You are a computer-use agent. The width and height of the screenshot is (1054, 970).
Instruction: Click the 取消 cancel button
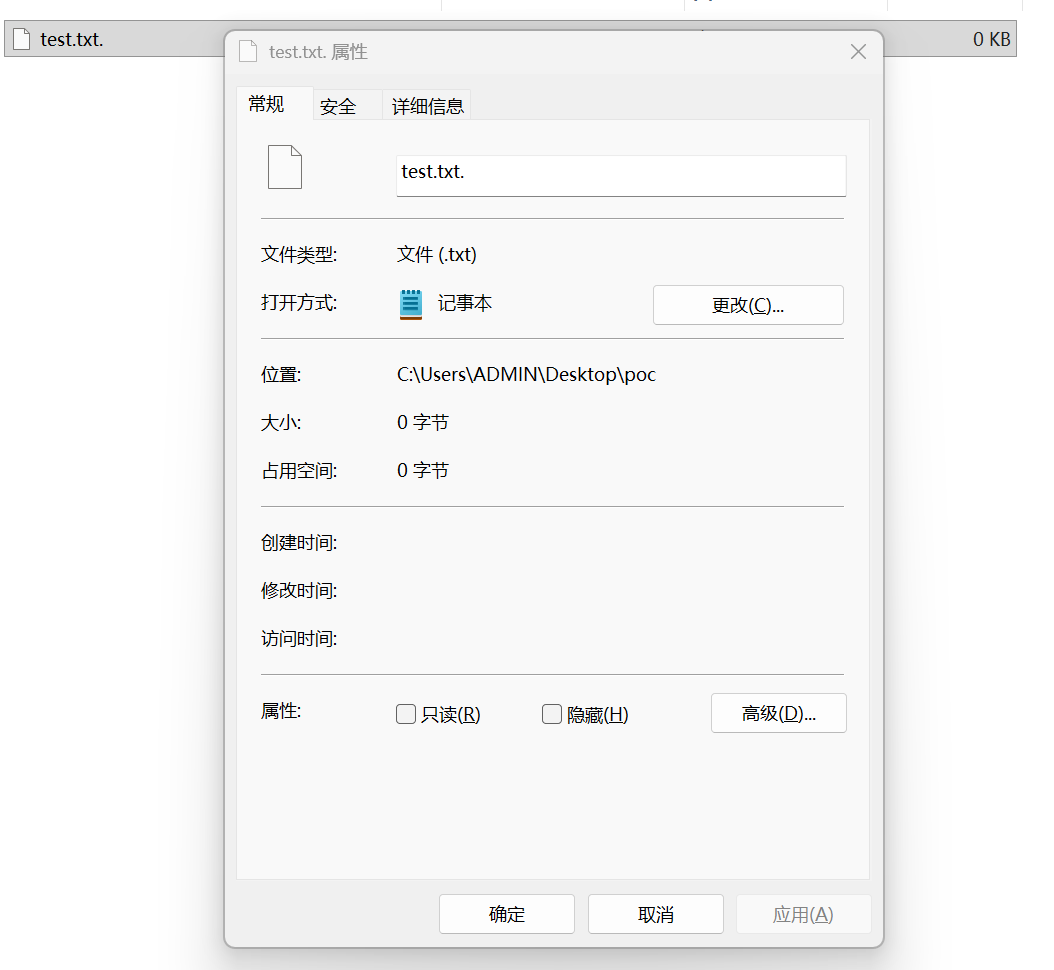click(656, 914)
